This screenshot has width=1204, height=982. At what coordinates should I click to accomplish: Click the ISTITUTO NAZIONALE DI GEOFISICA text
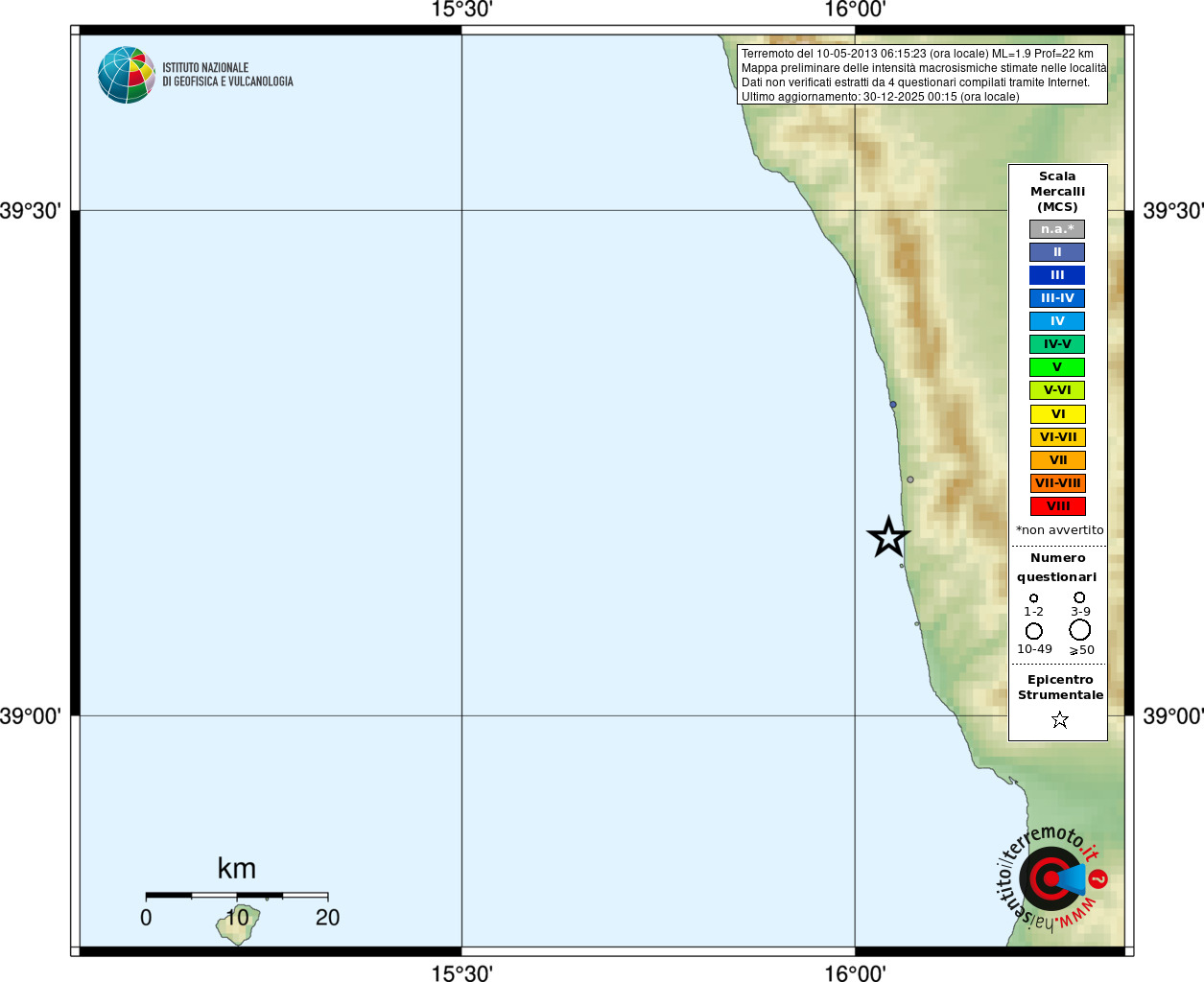tap(227, 75)
